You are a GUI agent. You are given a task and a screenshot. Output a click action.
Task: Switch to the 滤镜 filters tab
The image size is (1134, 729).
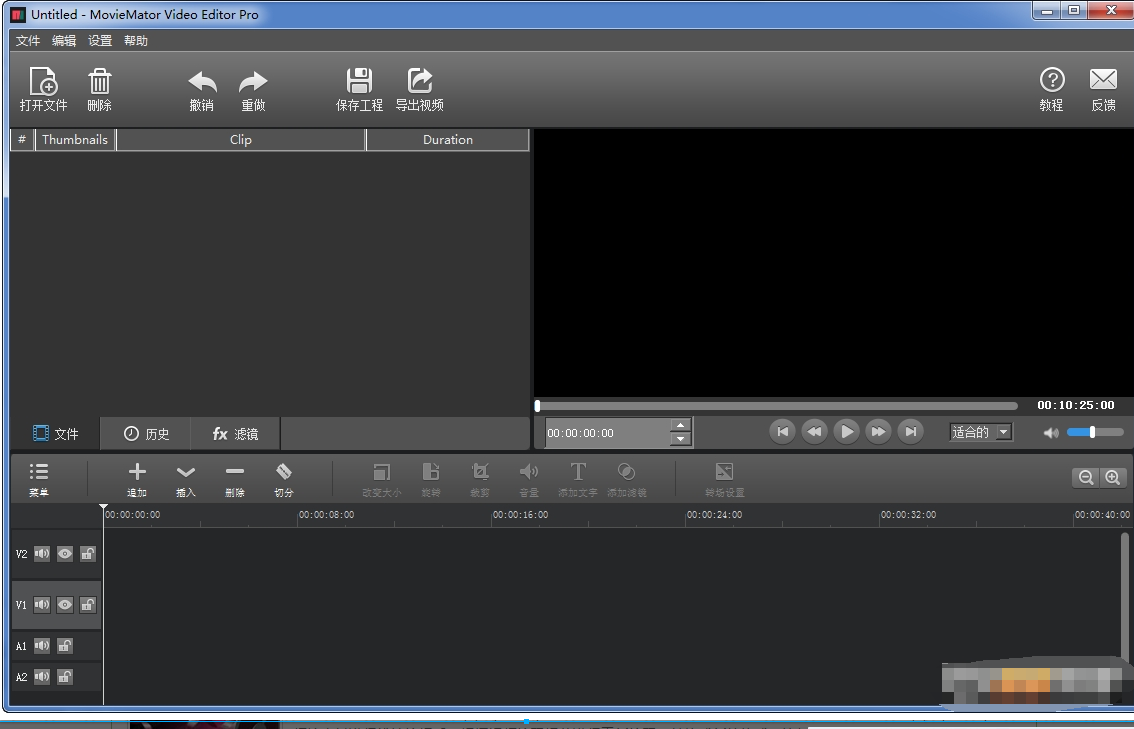point(235,434)
